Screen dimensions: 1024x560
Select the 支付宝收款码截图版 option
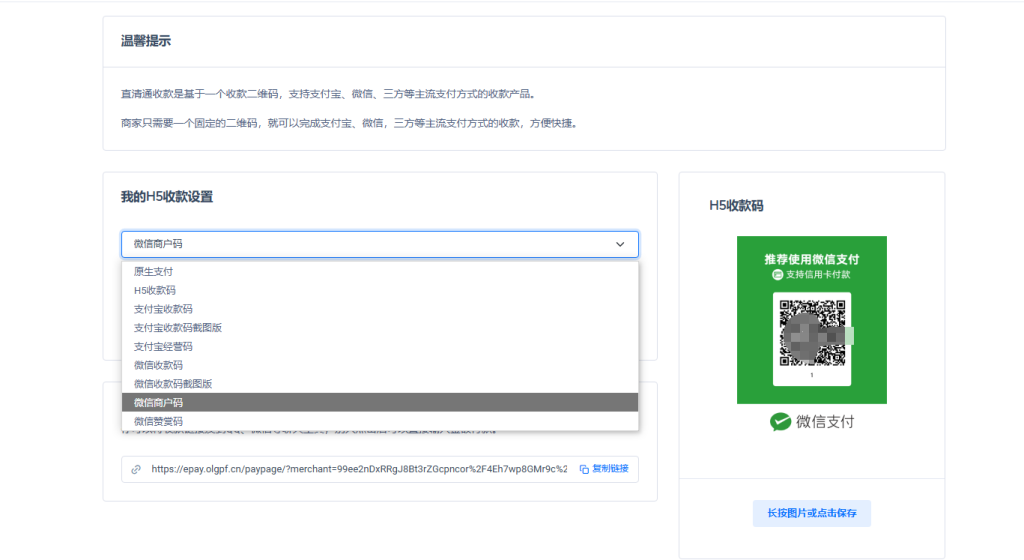[379, 328]
